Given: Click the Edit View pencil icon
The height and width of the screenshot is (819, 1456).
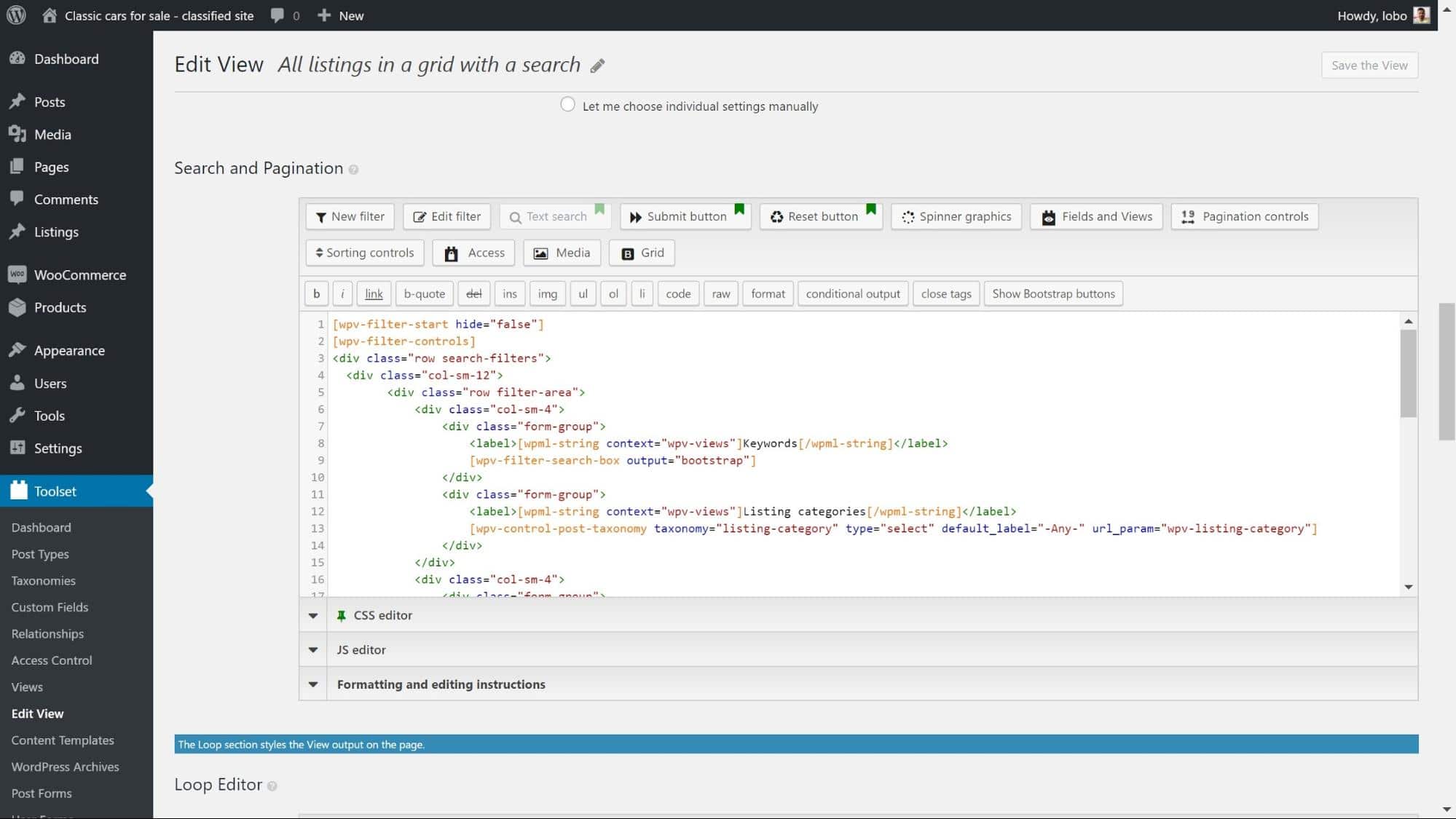Looking at the screenshot, I should coord(597,65).
